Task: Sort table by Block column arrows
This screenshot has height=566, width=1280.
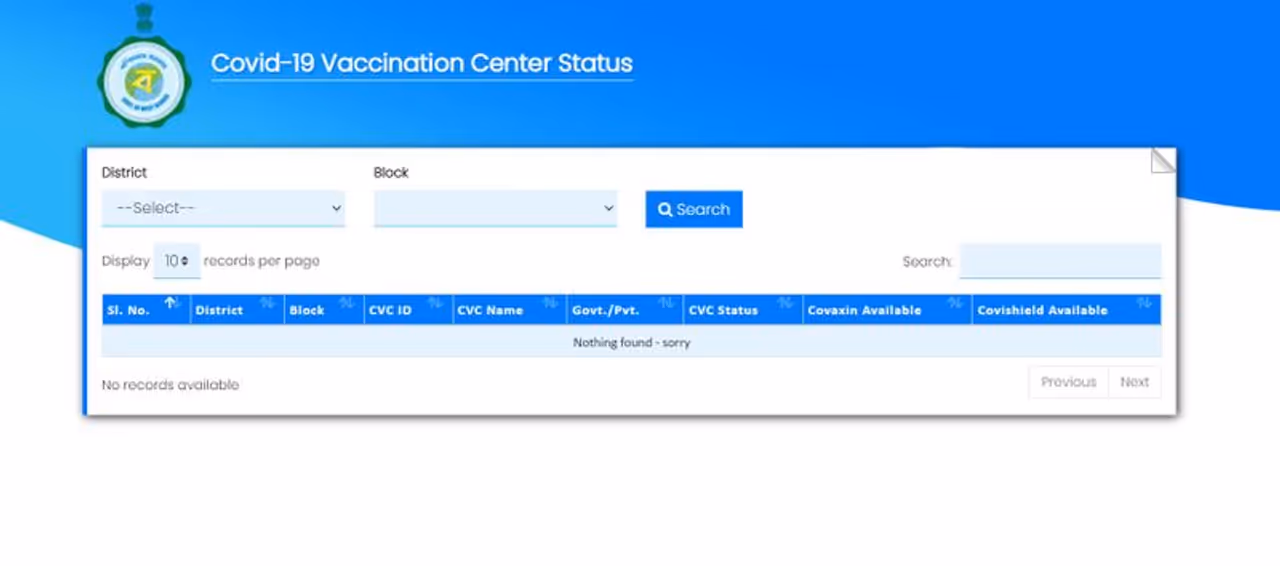Action: click(x=346, y=303)
